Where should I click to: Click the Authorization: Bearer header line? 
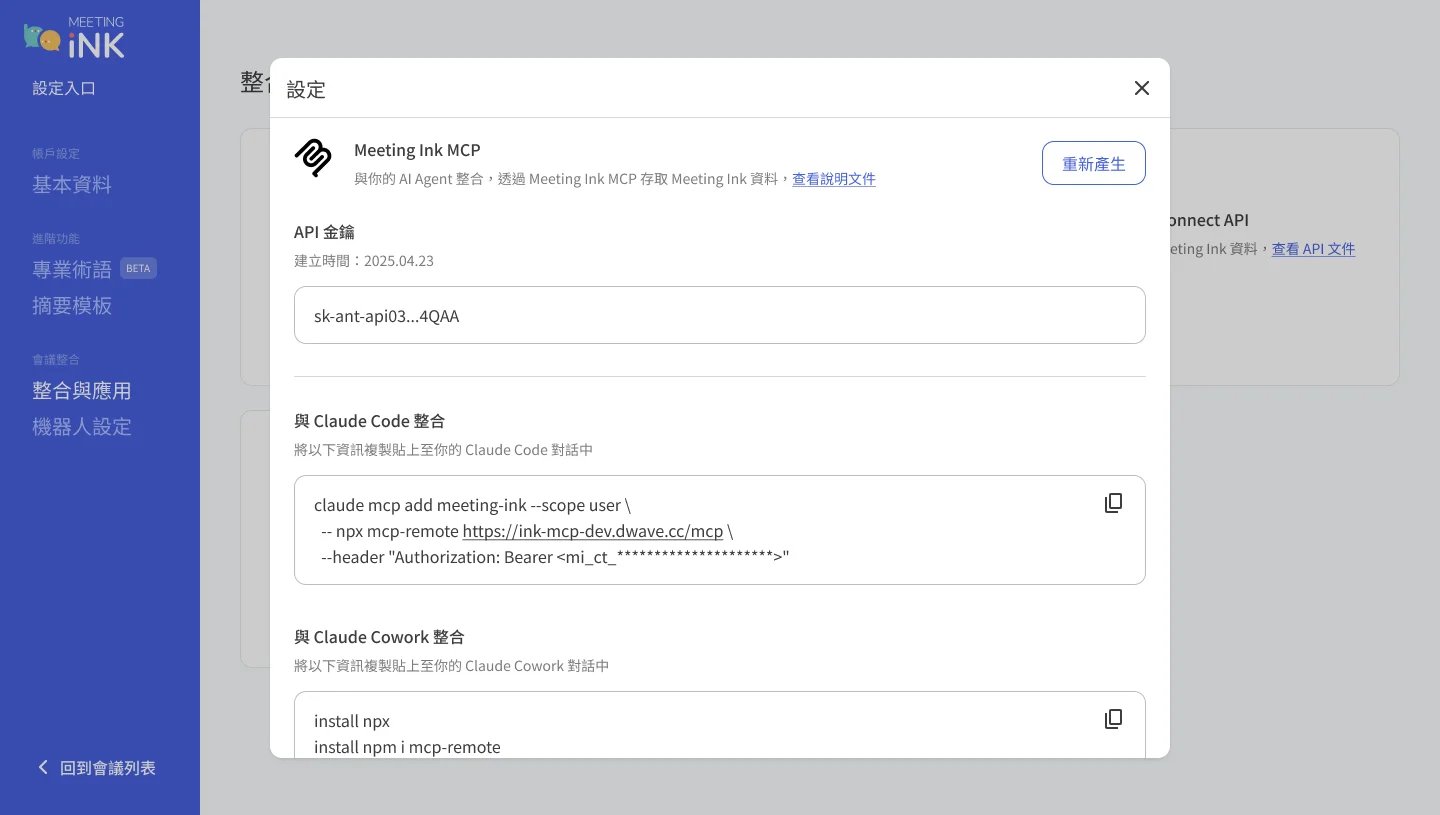coord(555,557)
